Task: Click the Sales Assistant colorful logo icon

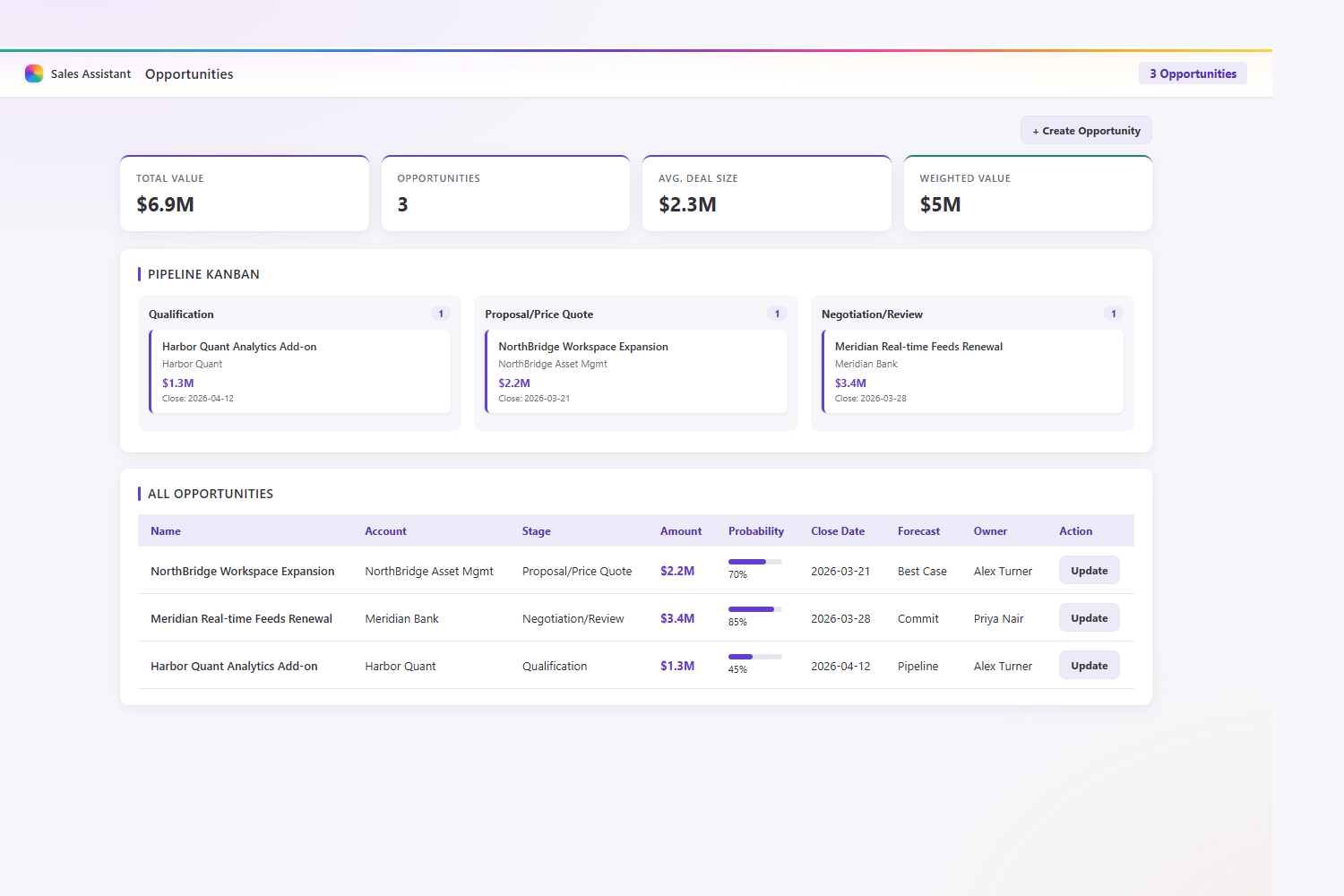Action: pos(34,73)
